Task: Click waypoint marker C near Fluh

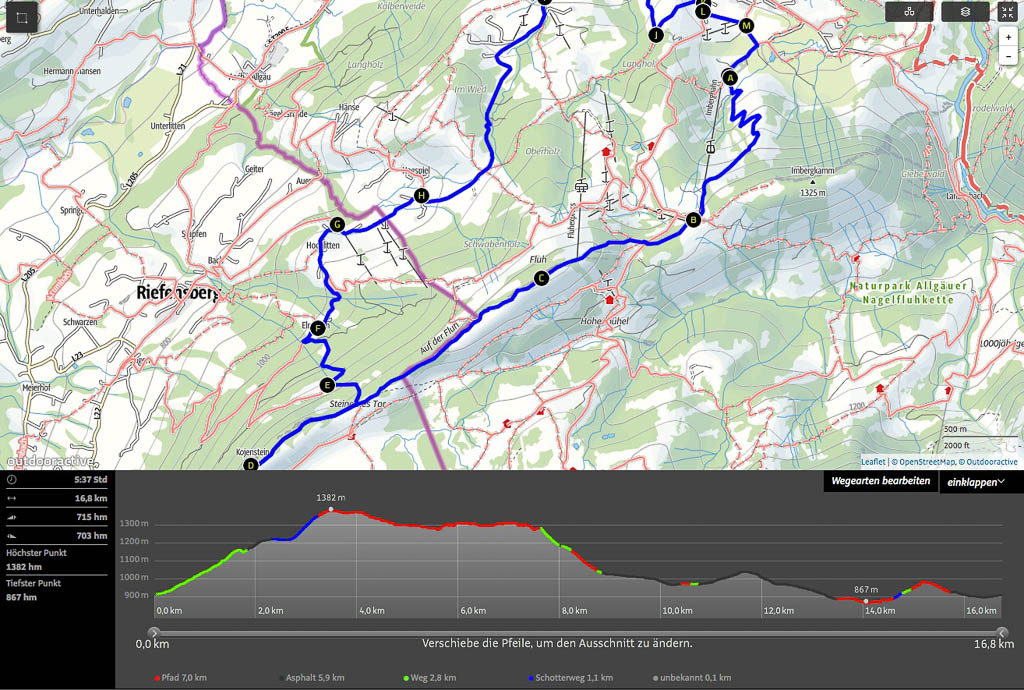Action: coord(541,279)
